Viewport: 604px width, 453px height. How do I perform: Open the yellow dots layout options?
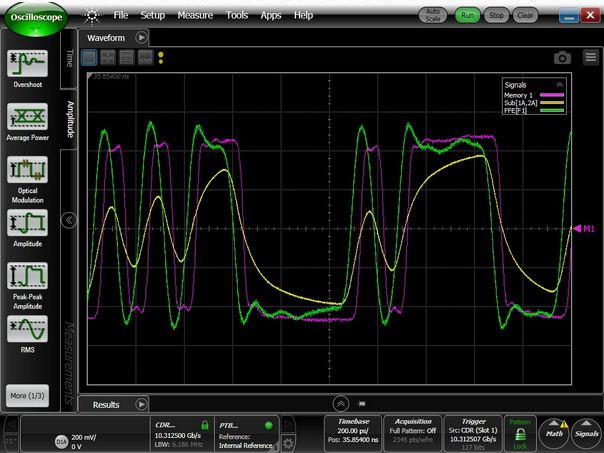161,58
